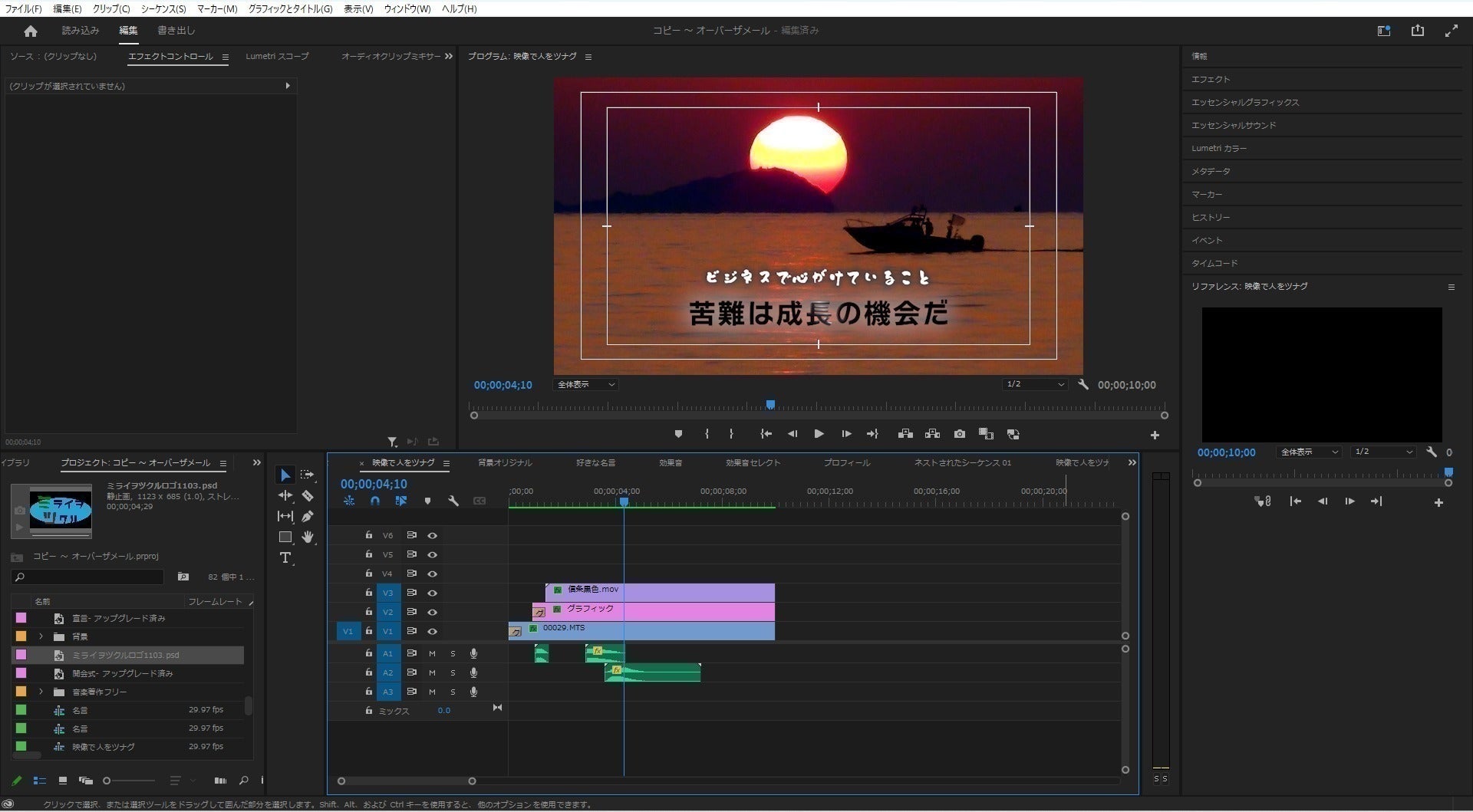Toggle the eye on track V6

point(432,535)
